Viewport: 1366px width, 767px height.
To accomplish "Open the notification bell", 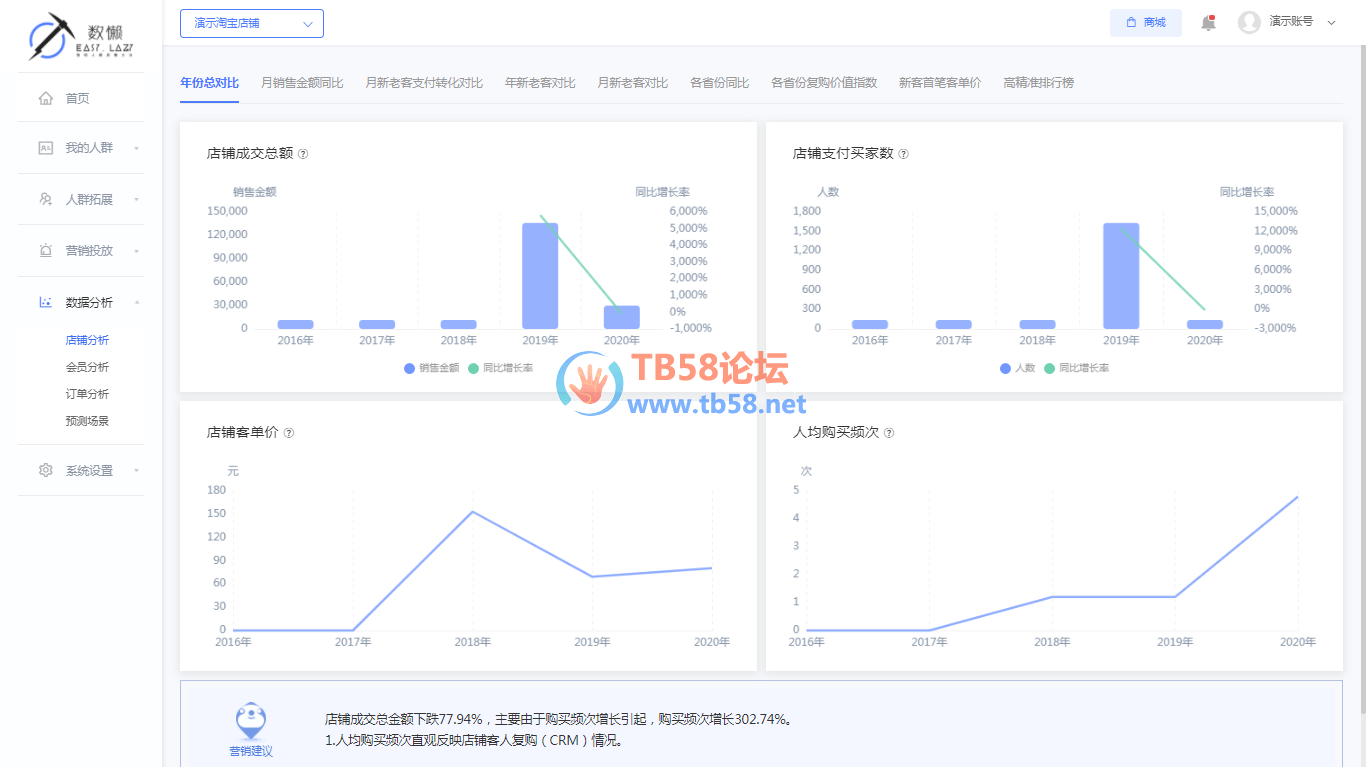I will click(1208, 22).
